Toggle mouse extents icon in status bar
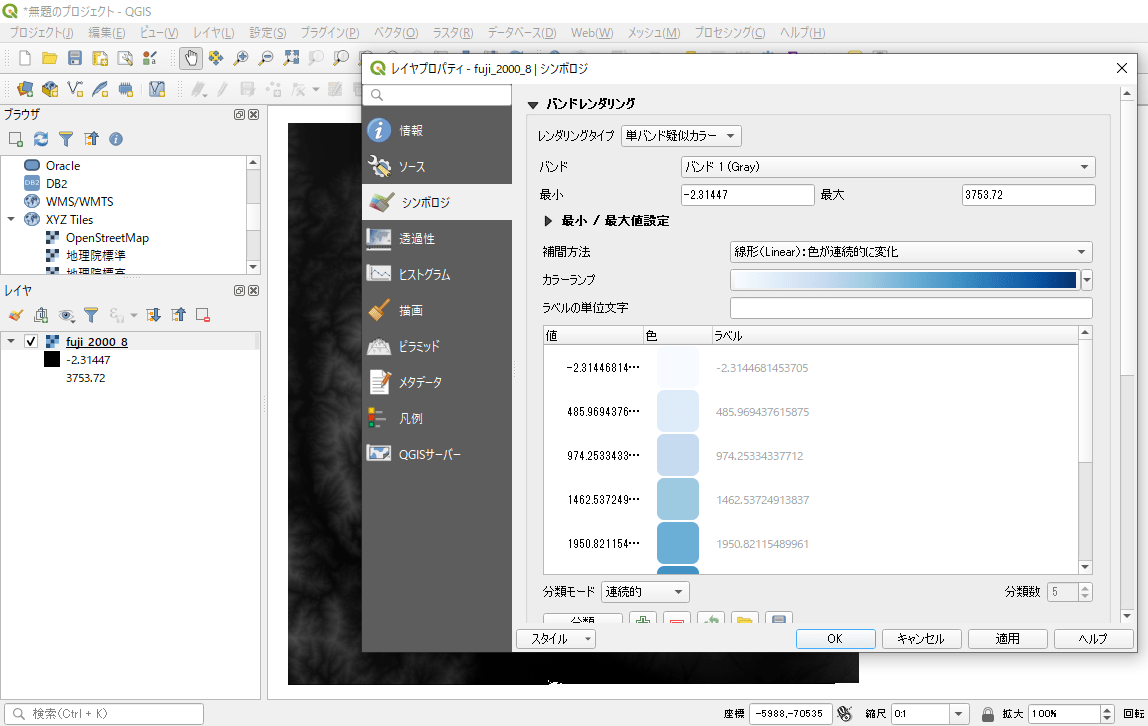 click(x=845, y=714)
